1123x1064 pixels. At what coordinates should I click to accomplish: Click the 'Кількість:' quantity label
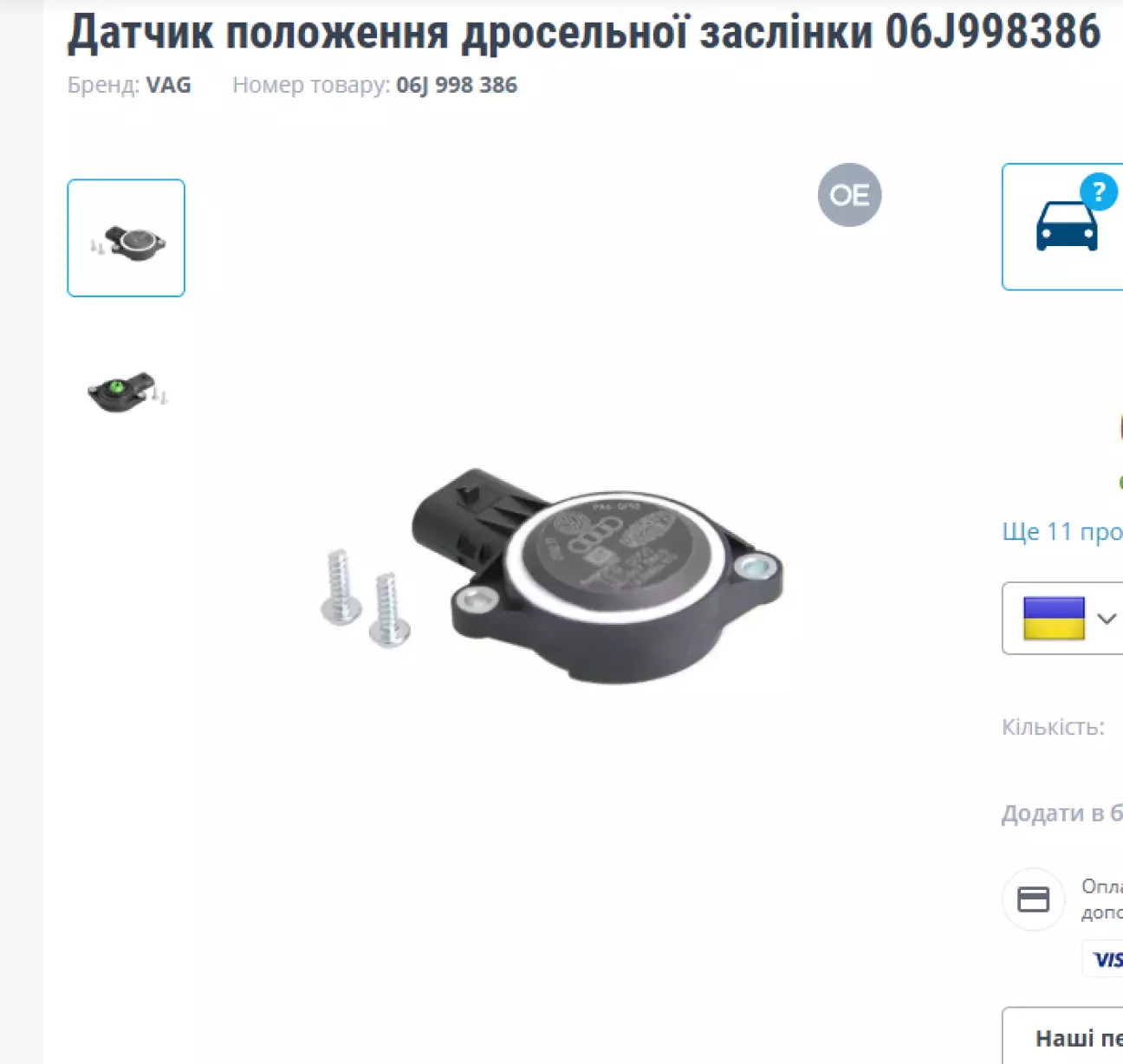click(x=1053, y=726)
